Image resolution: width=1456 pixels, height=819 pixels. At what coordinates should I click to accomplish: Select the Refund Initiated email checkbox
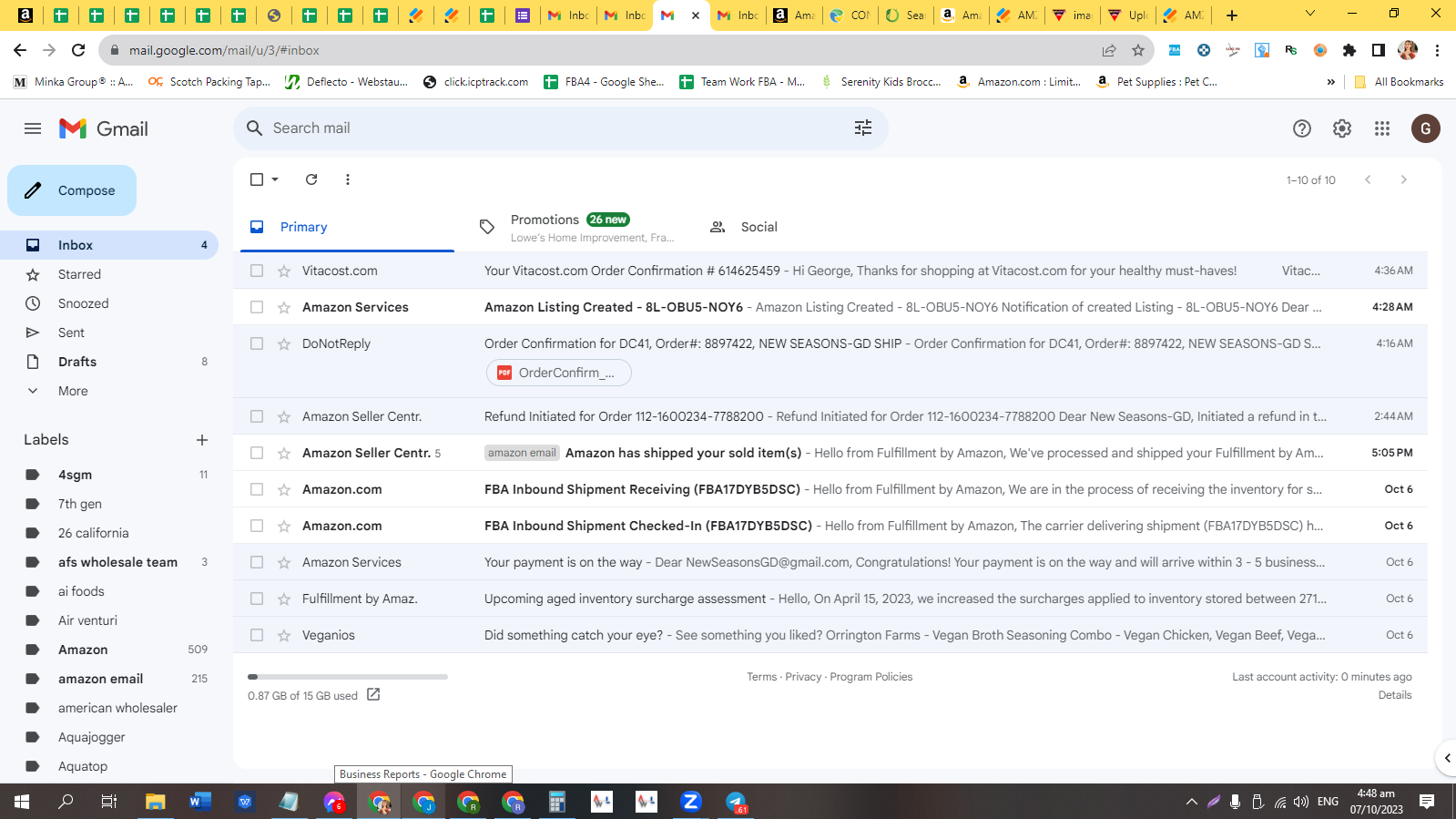tap(257, 416)
